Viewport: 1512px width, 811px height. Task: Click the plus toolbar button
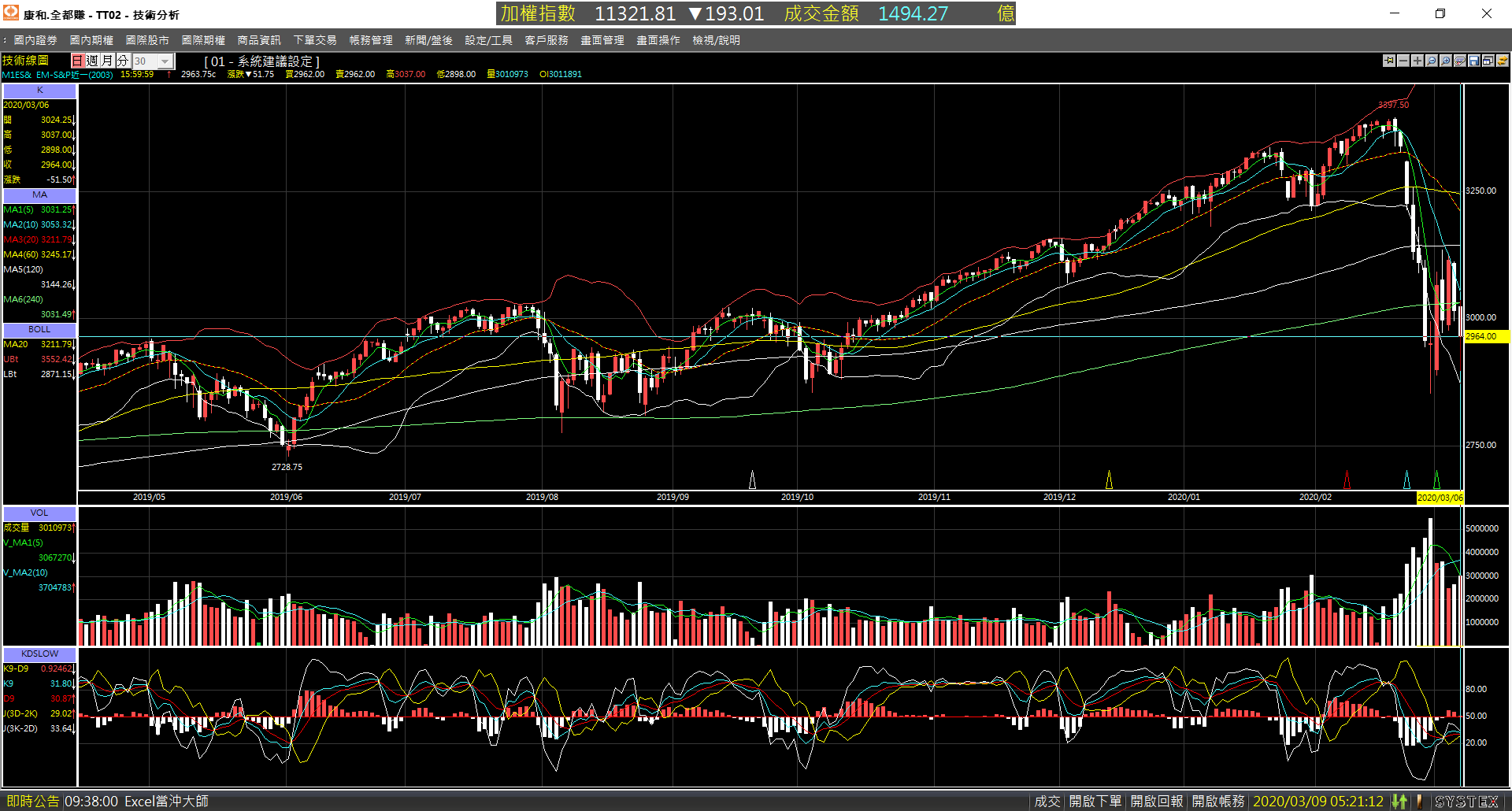(x=1417, y=61)
